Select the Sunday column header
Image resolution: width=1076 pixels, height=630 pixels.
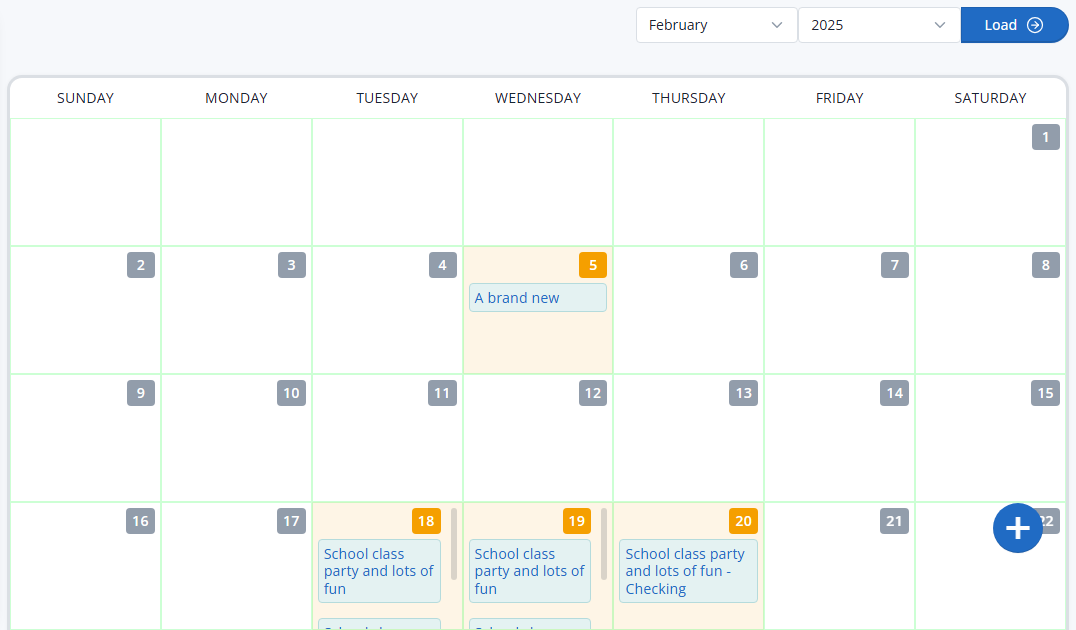pyautogui.click(x=85, y=97)
